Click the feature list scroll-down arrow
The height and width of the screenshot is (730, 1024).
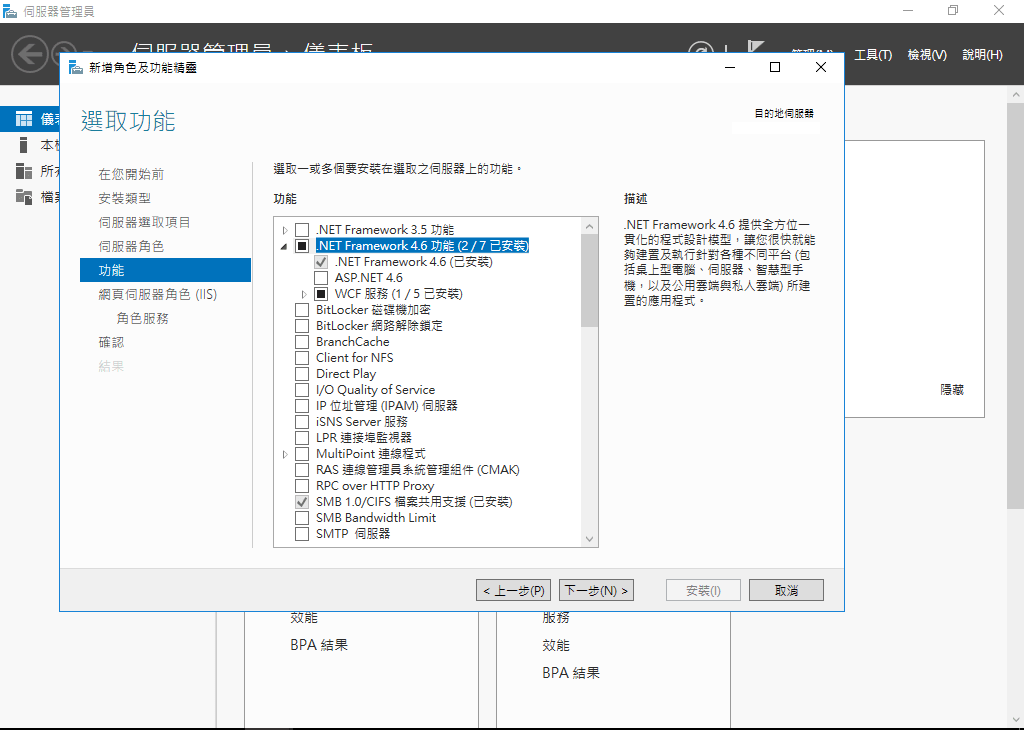pos(589,539)
